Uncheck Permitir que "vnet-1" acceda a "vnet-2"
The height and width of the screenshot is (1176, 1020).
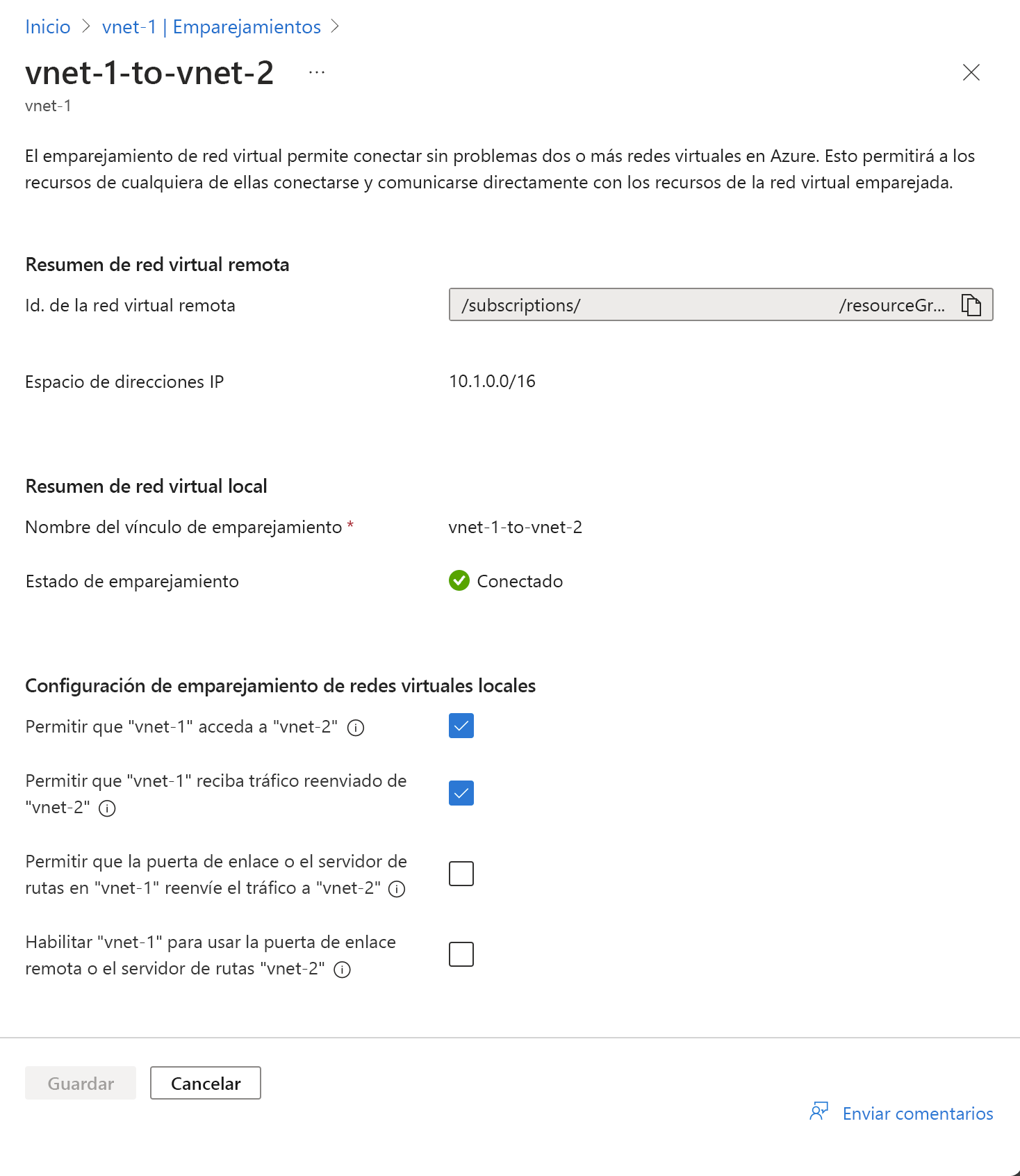[460, 726]
